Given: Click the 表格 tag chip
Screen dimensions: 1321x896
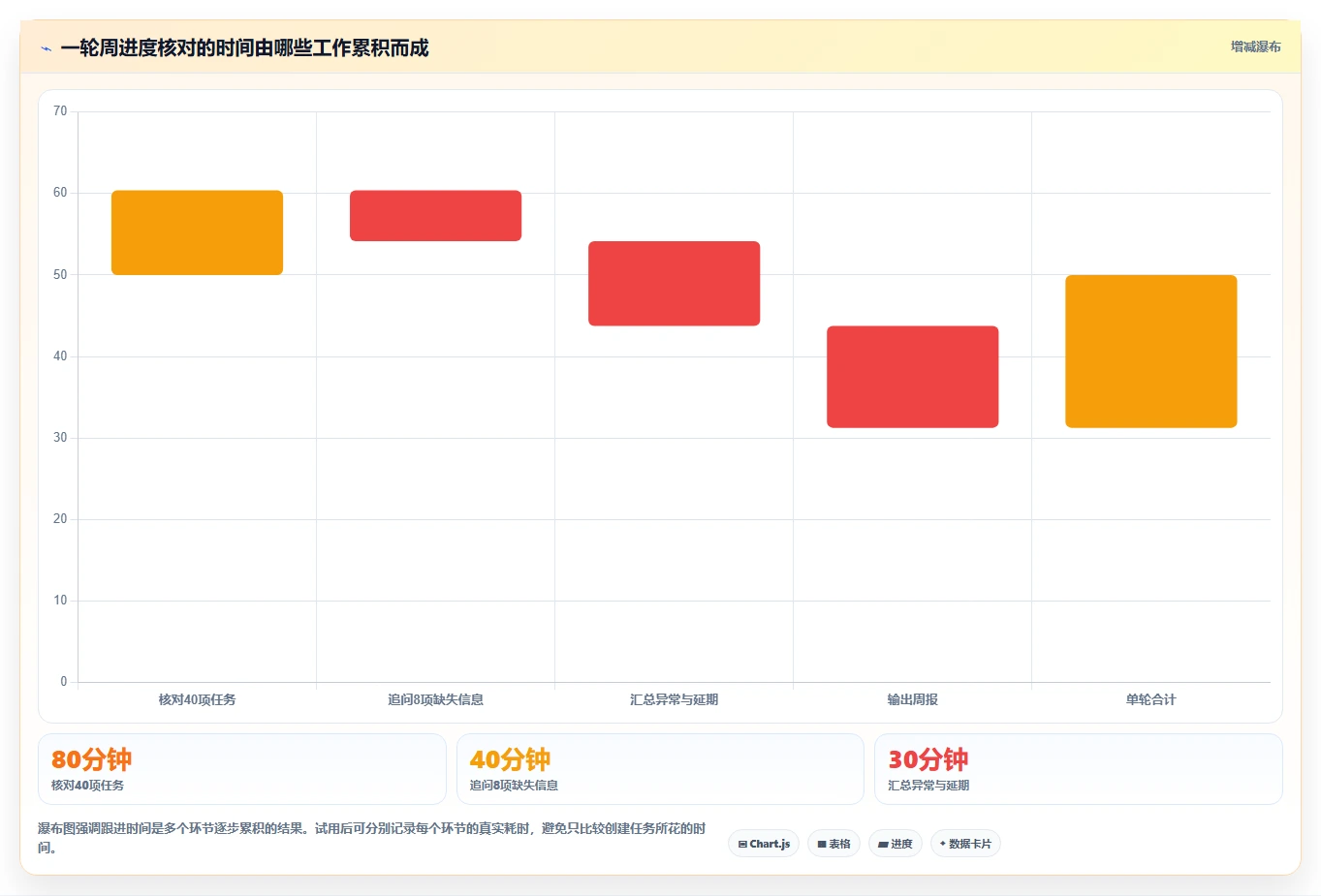Looking at the screenshot, I should pyautogui.click(x=833, y=844).
